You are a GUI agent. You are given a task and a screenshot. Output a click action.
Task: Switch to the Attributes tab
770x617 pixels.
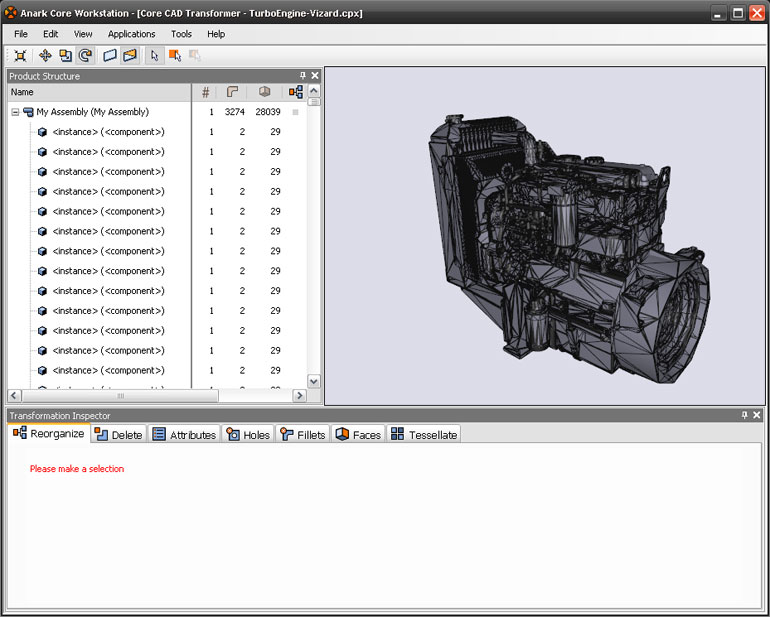point(184,435)
